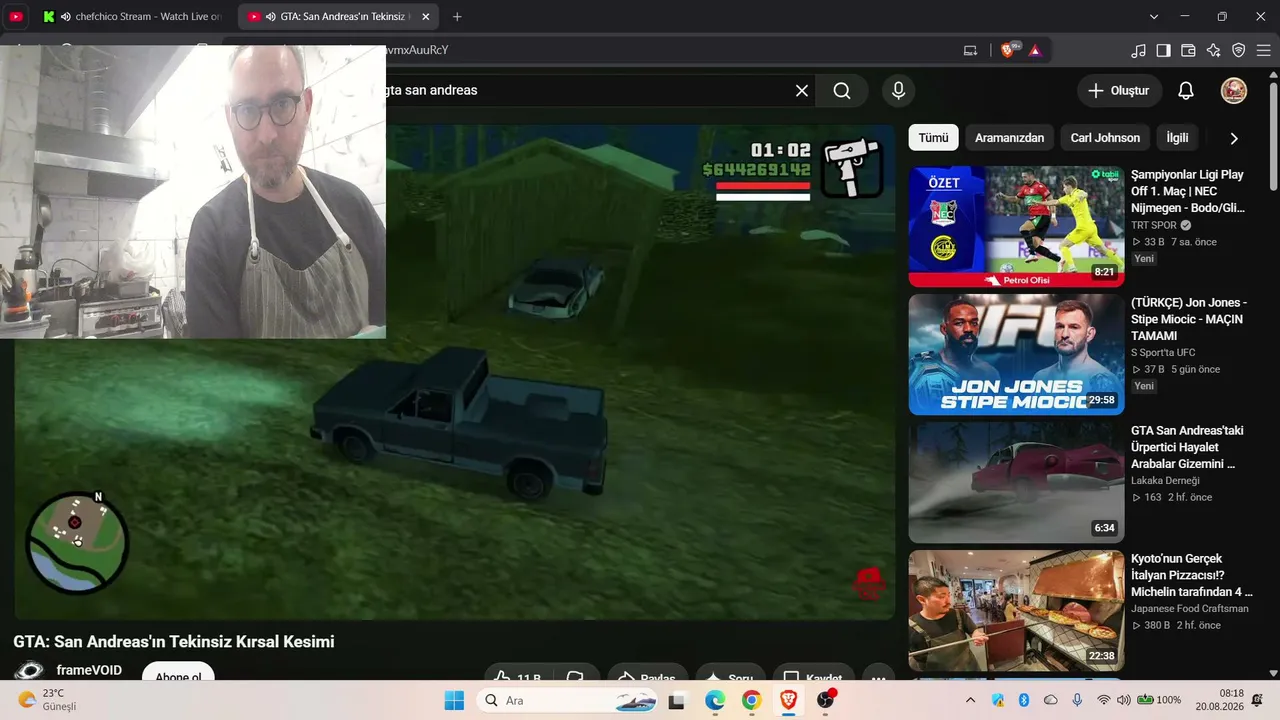The image size is (1280, 720).
Task: Open the Wi-Fi network tray icon
Action: click(x=1104, y=700)
